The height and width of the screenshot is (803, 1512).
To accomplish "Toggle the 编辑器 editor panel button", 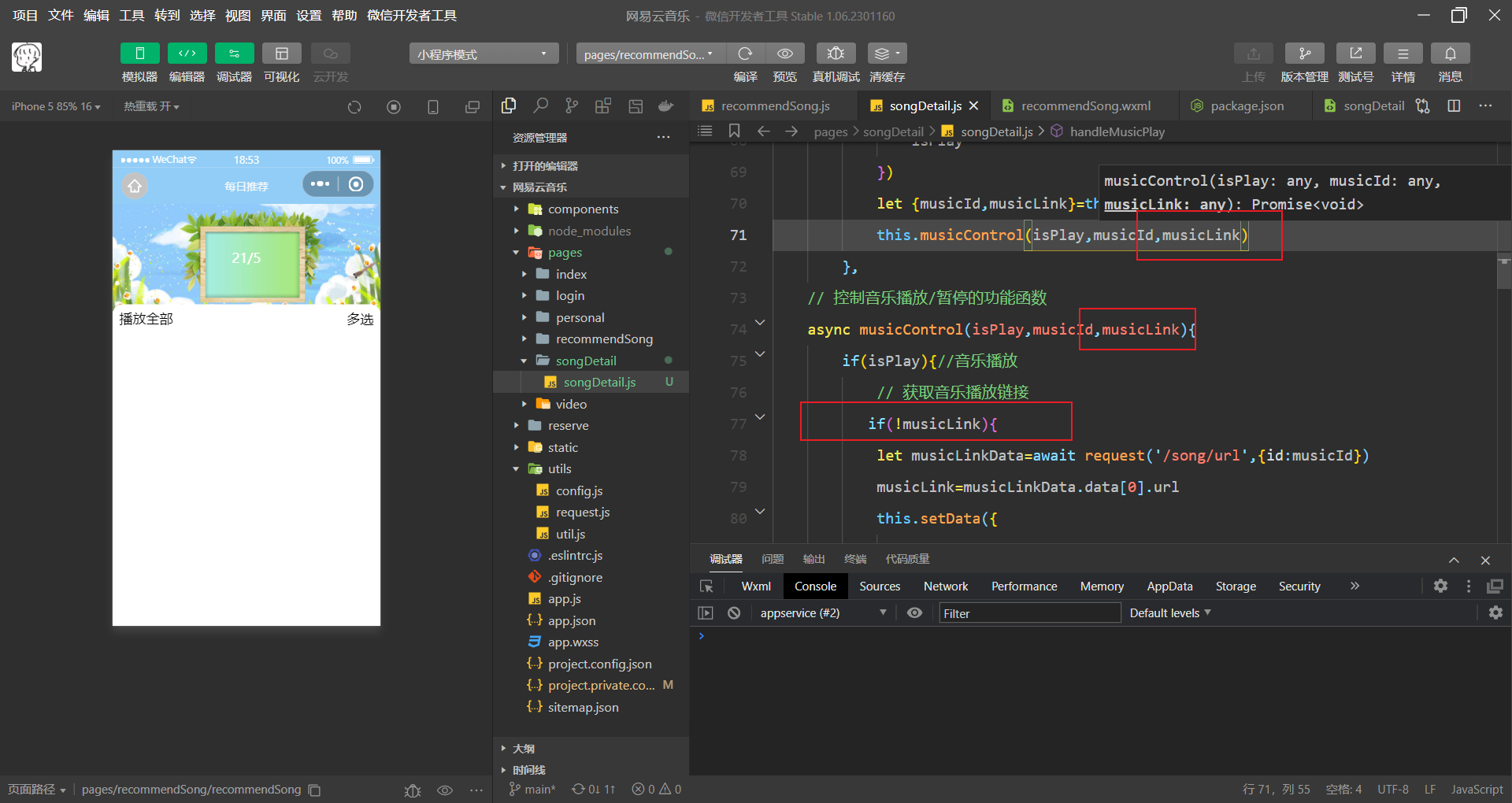I will (187, 53).
